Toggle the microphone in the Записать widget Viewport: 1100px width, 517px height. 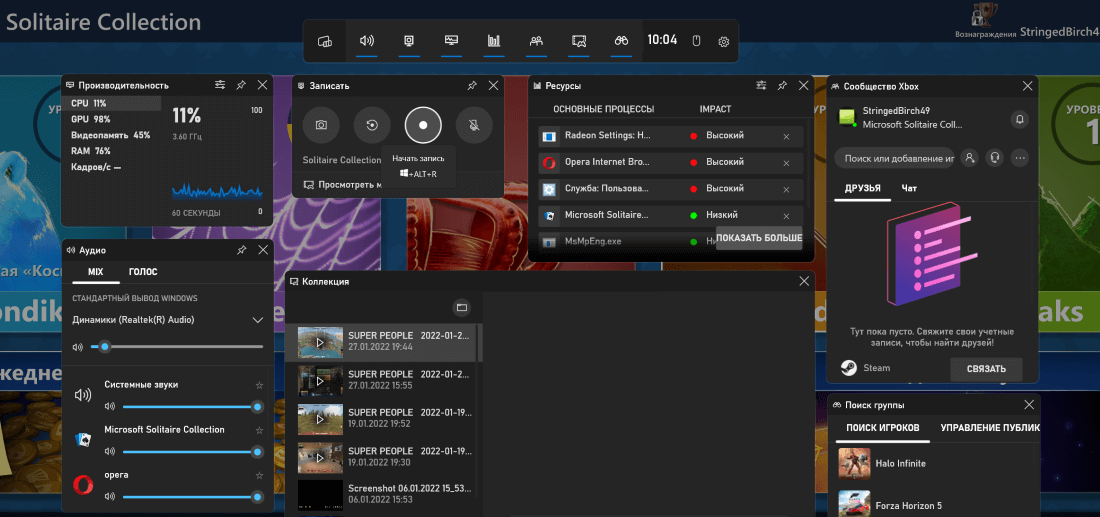(474, 126)
